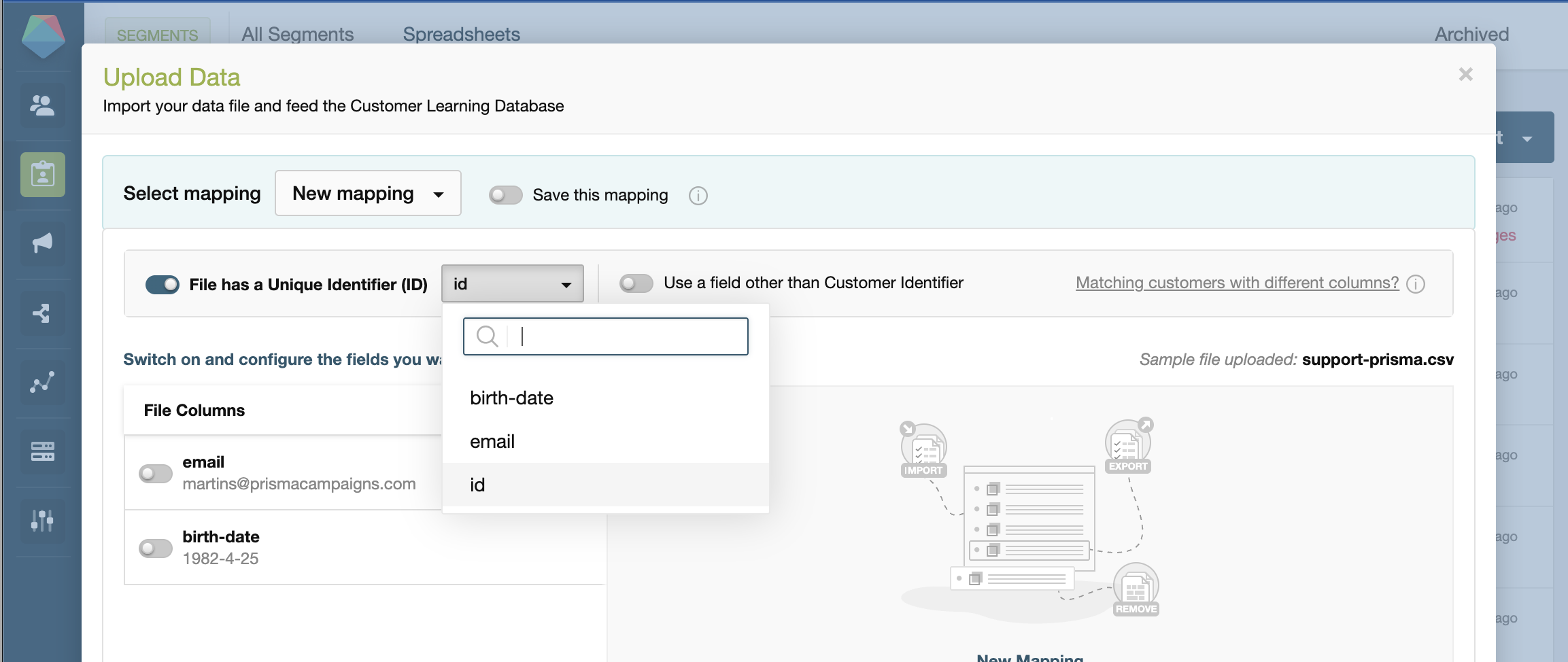The height and width of the screenshot is (662, 1568).
Task: Switch to the Spreadsheets tab
Action: (x=462, y=34)
